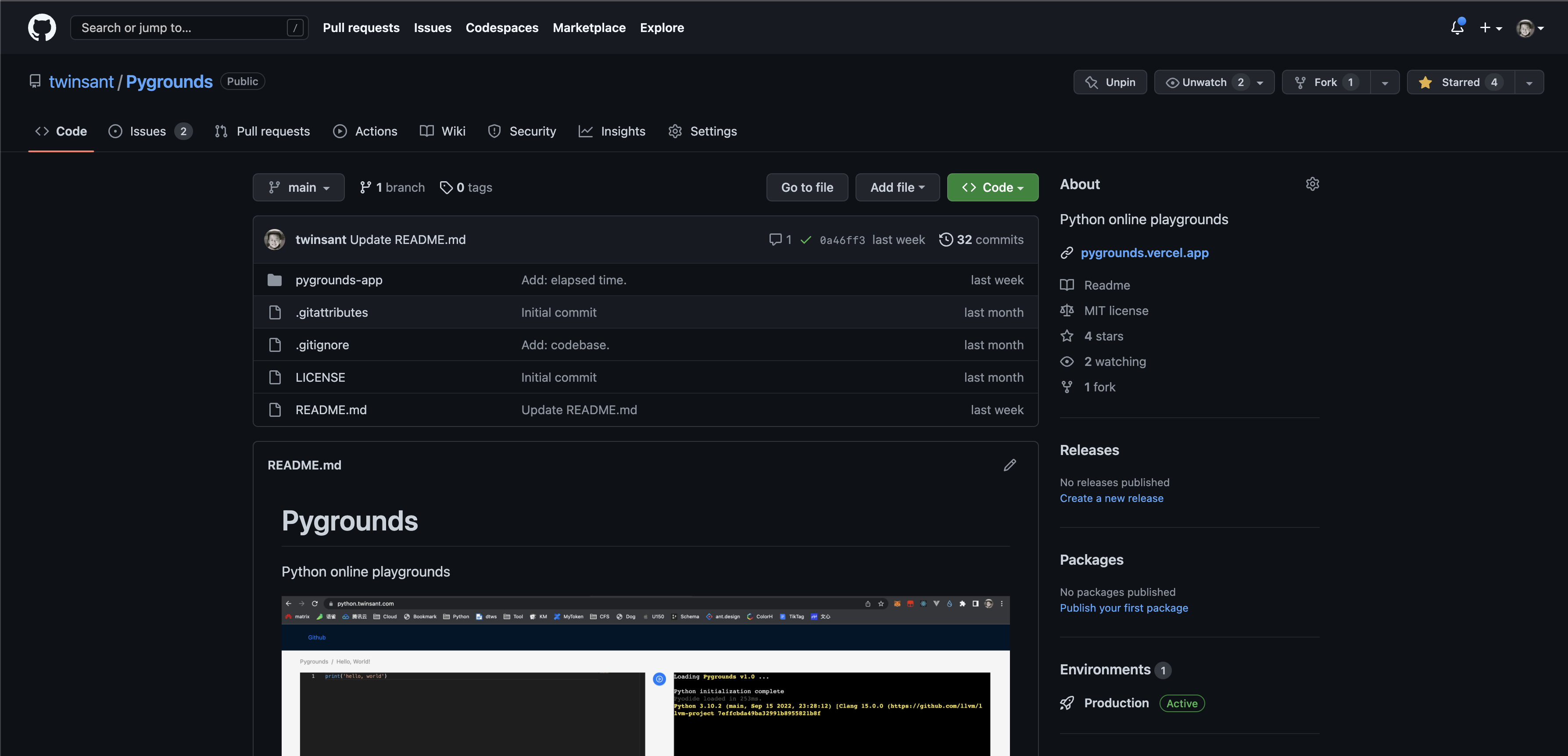
Task: Open the pygrounds.vercel.app link
Action: coord(1144,253)
